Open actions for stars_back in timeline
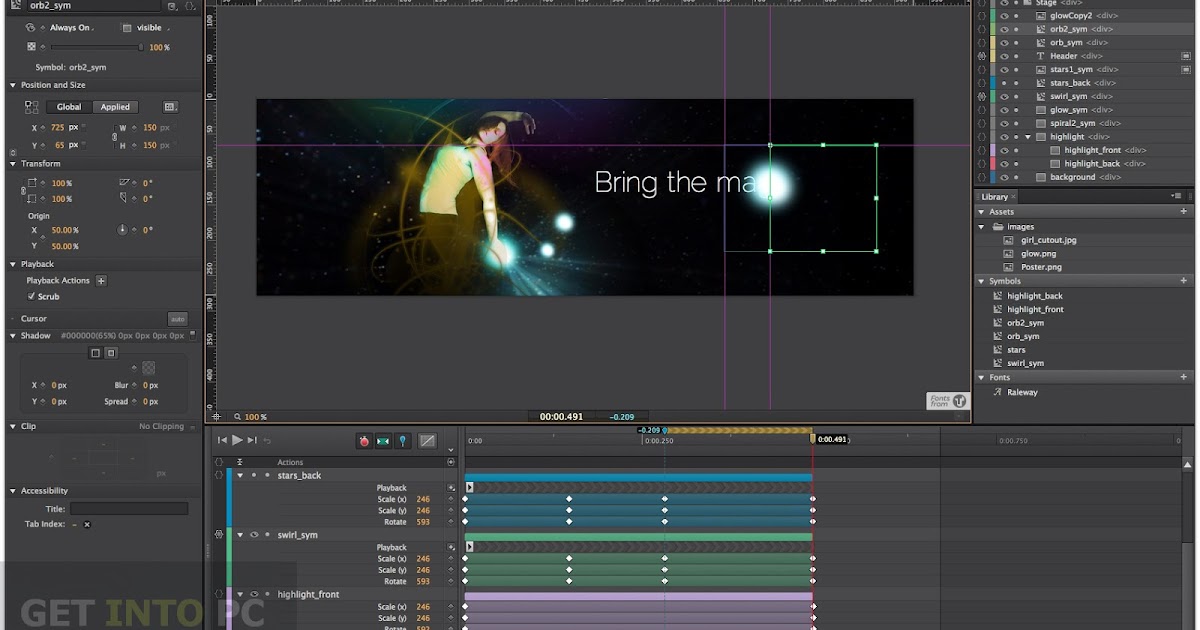This screenshot has width=1200, height=630. [x=219, y=475]
